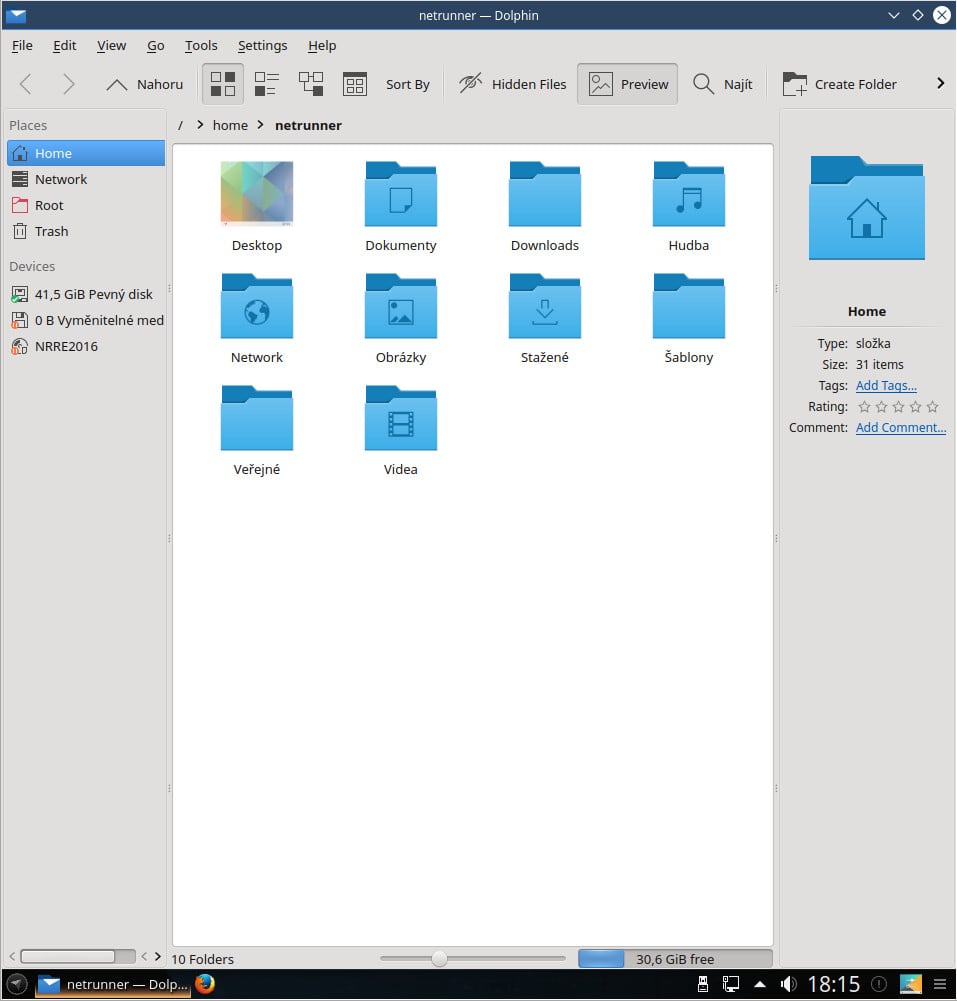Select 0 B Vyměnitelné med device

[x=86, y=320]
